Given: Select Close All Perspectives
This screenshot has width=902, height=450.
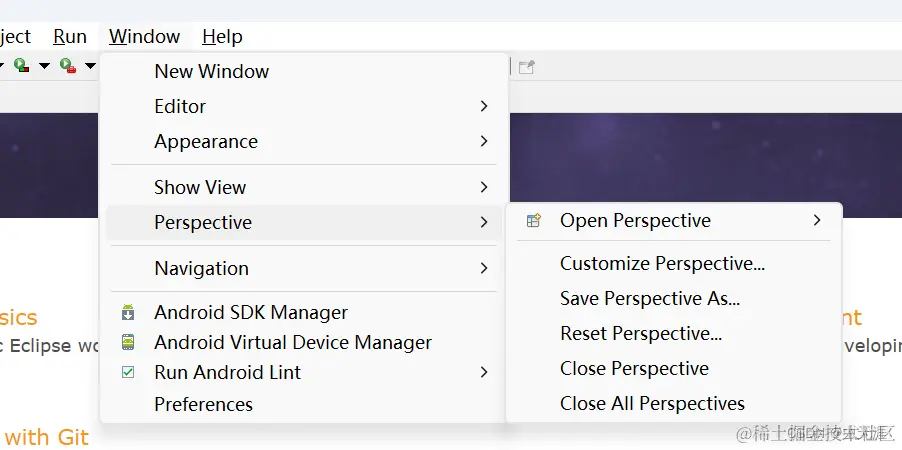Looking at the screenshot, I should pyautogui.click(x=652, y=404).
